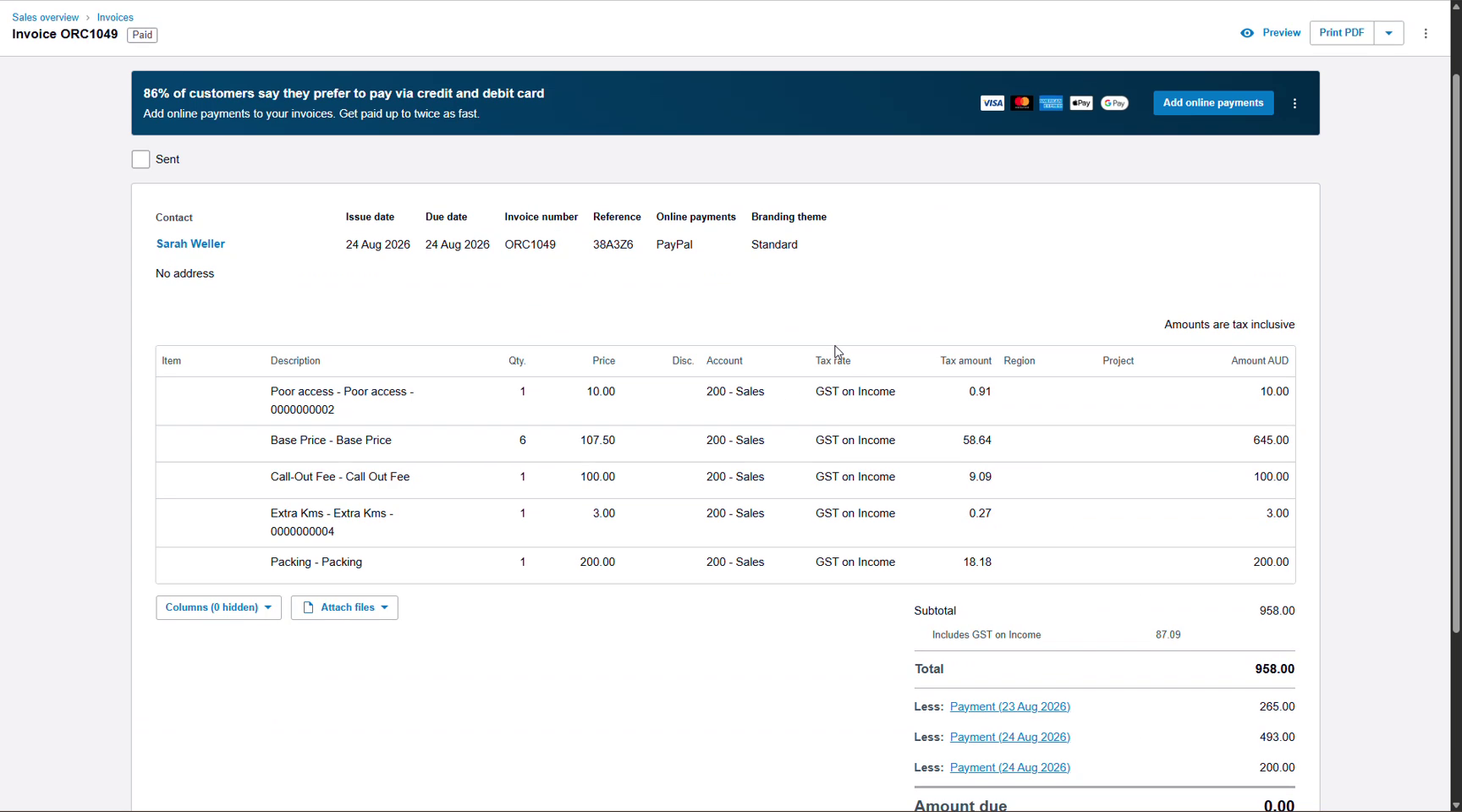1462x812 pixels.
Task: Select the Packing - Packing description
Action: pos(316,562)
